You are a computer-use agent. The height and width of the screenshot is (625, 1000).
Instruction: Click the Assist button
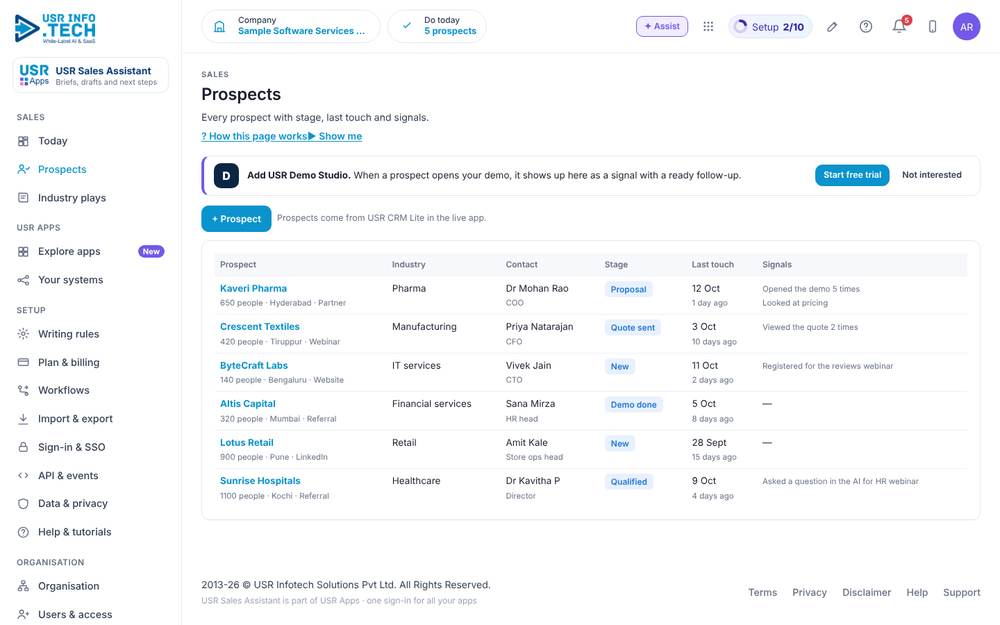662,26
